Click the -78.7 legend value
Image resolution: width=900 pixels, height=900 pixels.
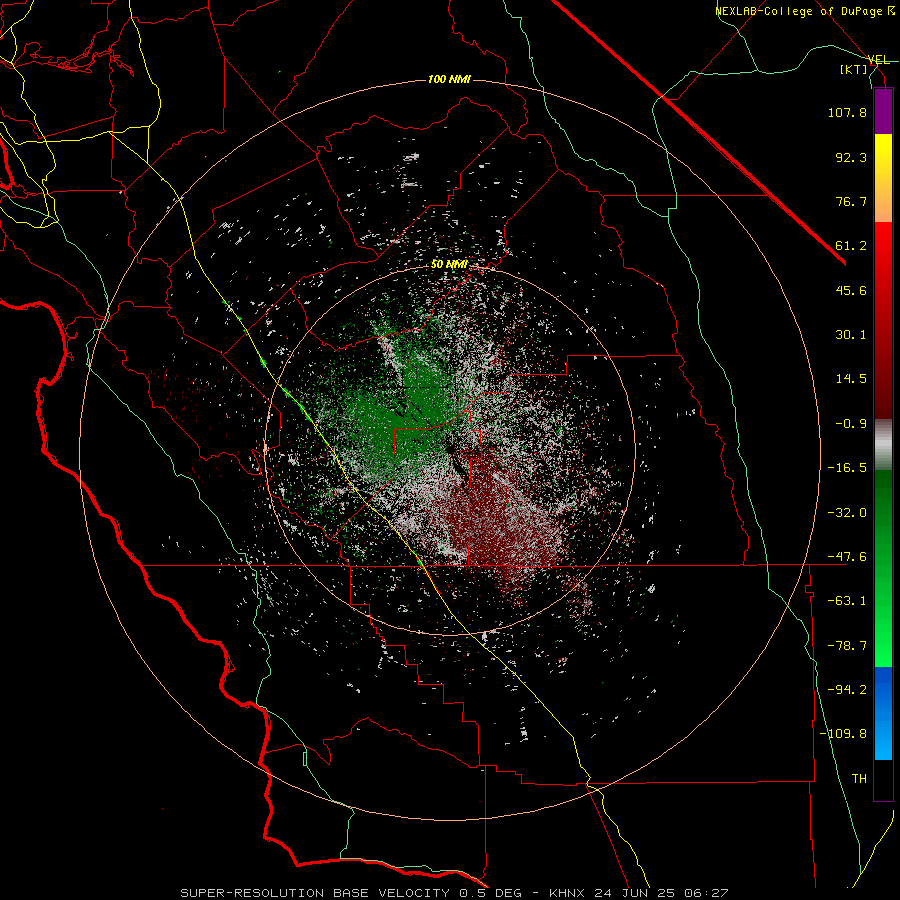[x=847, y=646]
